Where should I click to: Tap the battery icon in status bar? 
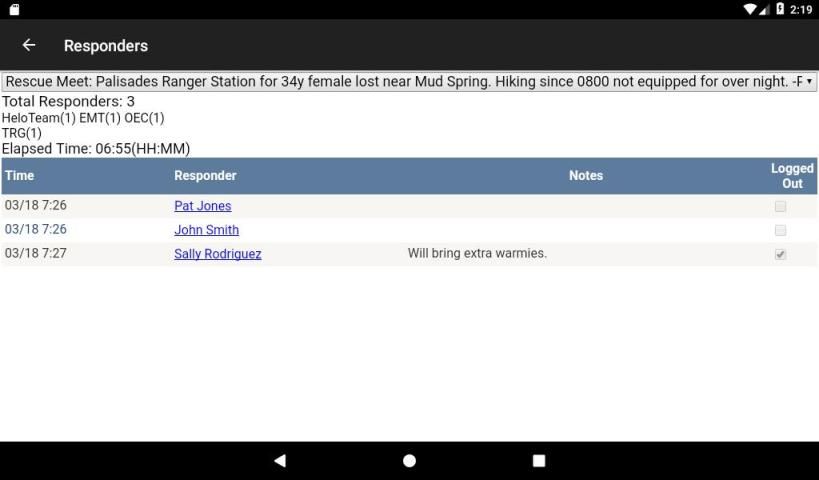pyautogui.click(x=780, y=9)
